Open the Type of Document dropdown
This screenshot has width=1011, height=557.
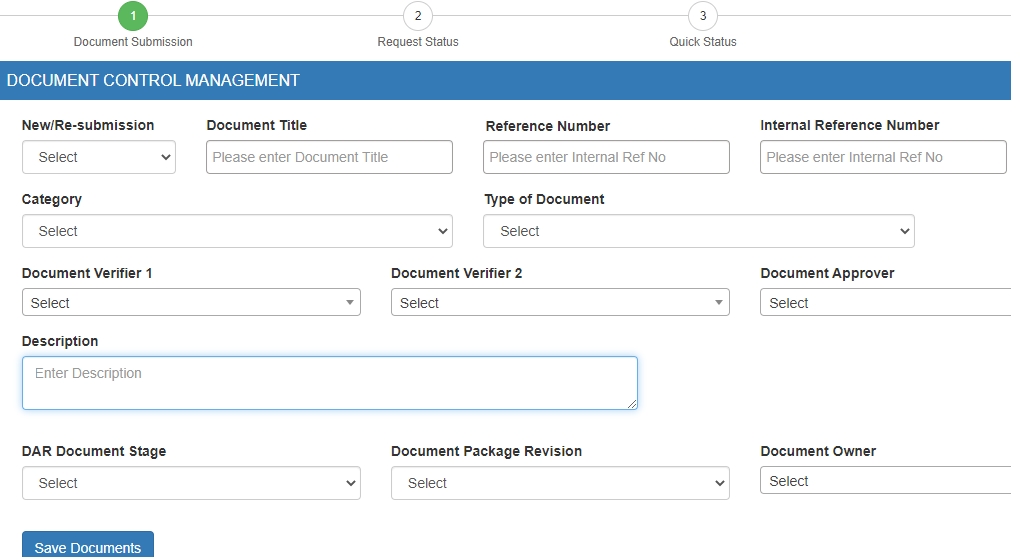pos(698,231)
